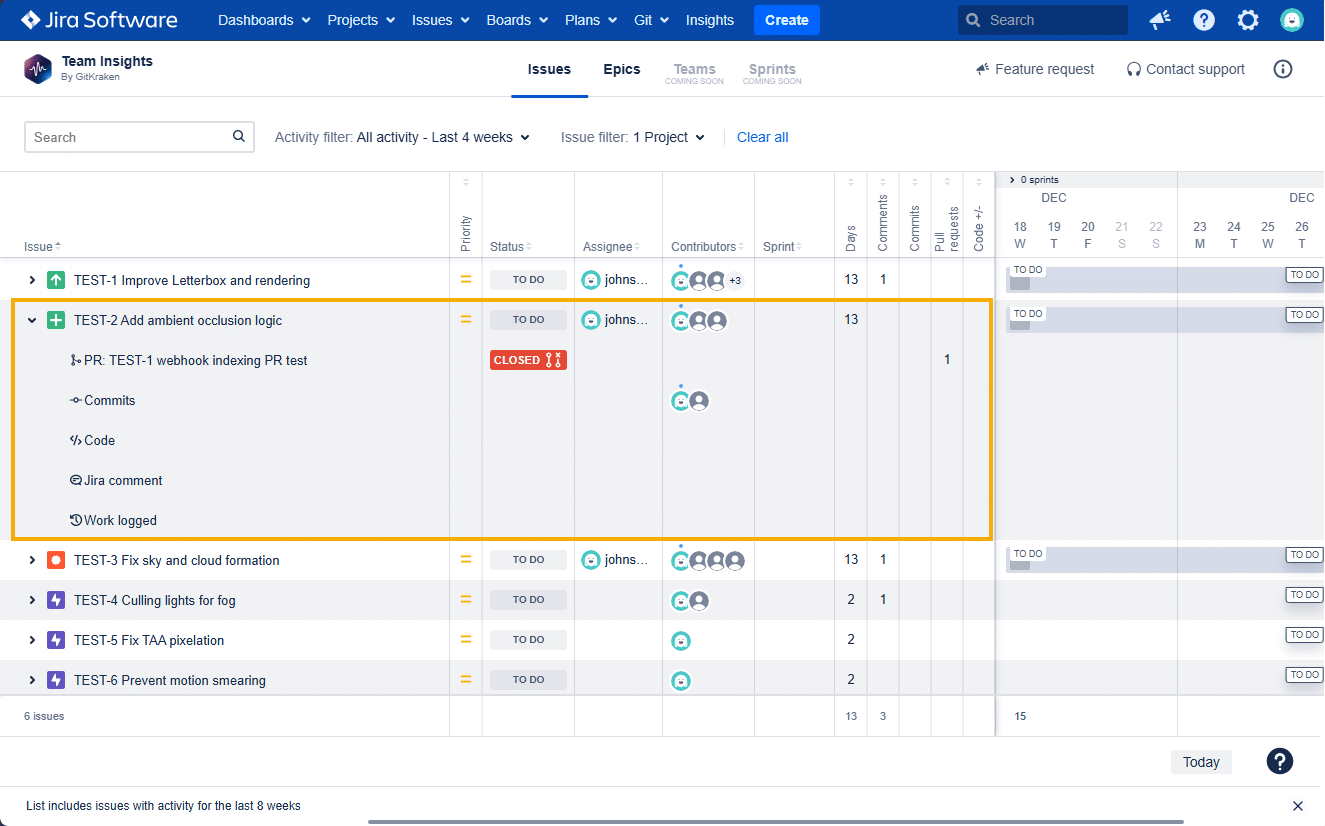
Task: Open the Feature request link
Action: (x=1035, y=69)
